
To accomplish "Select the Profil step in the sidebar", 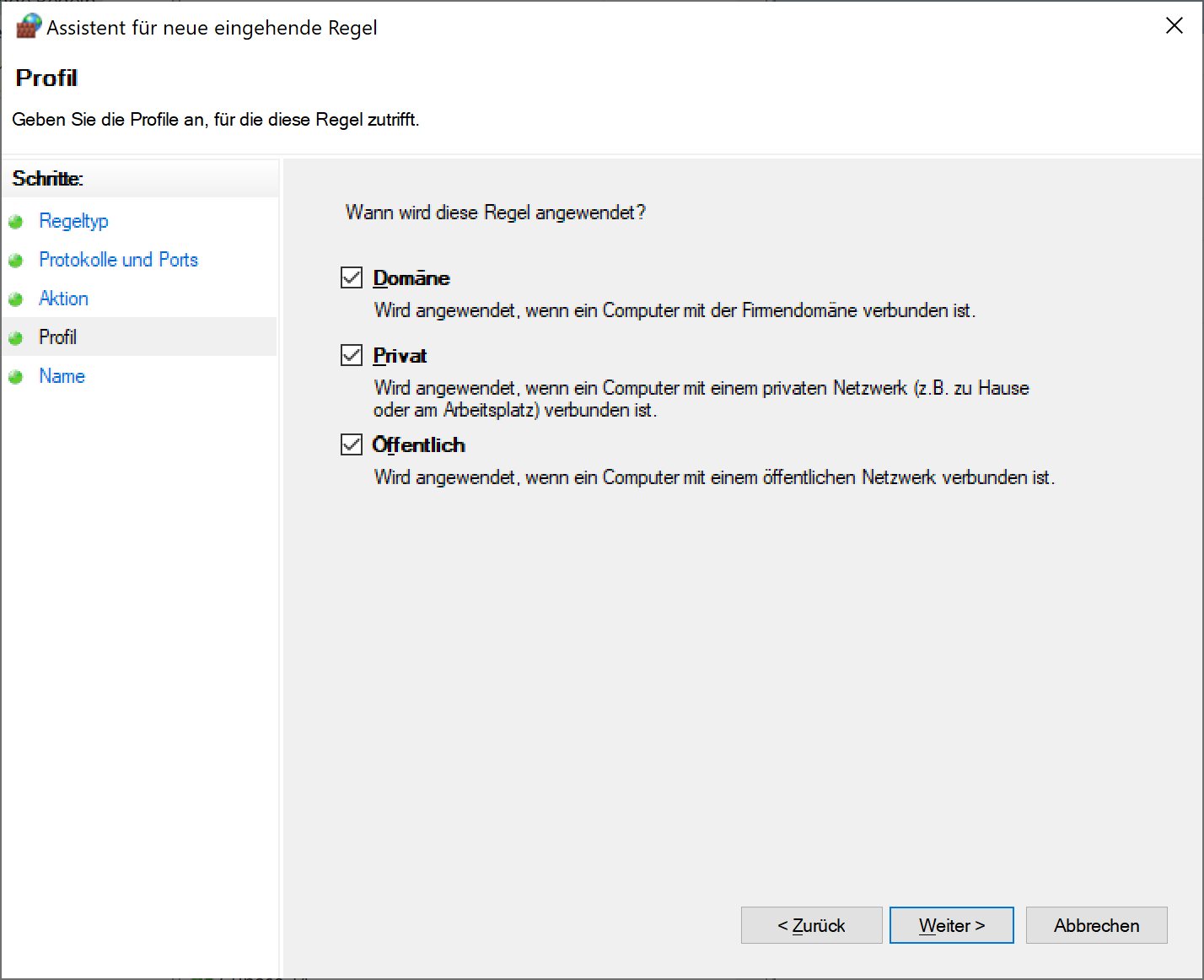I will [57, 337].
